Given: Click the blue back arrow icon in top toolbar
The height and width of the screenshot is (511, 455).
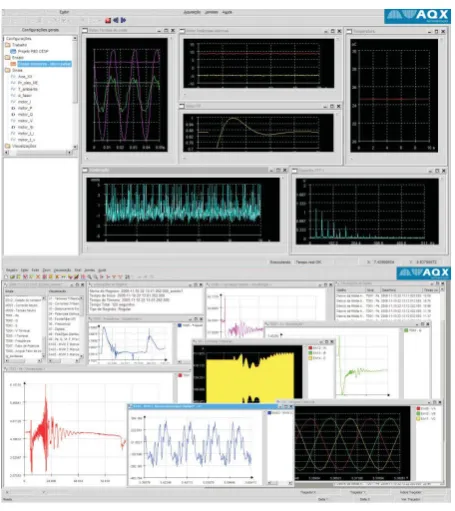Looking at the screenshot, I should [x=116, y=20].
